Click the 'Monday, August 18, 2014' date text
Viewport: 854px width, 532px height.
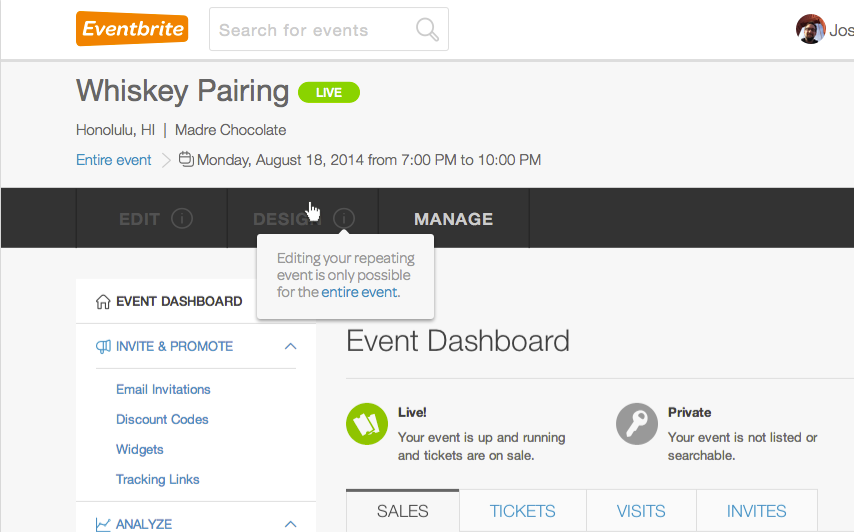pos(280,160)
